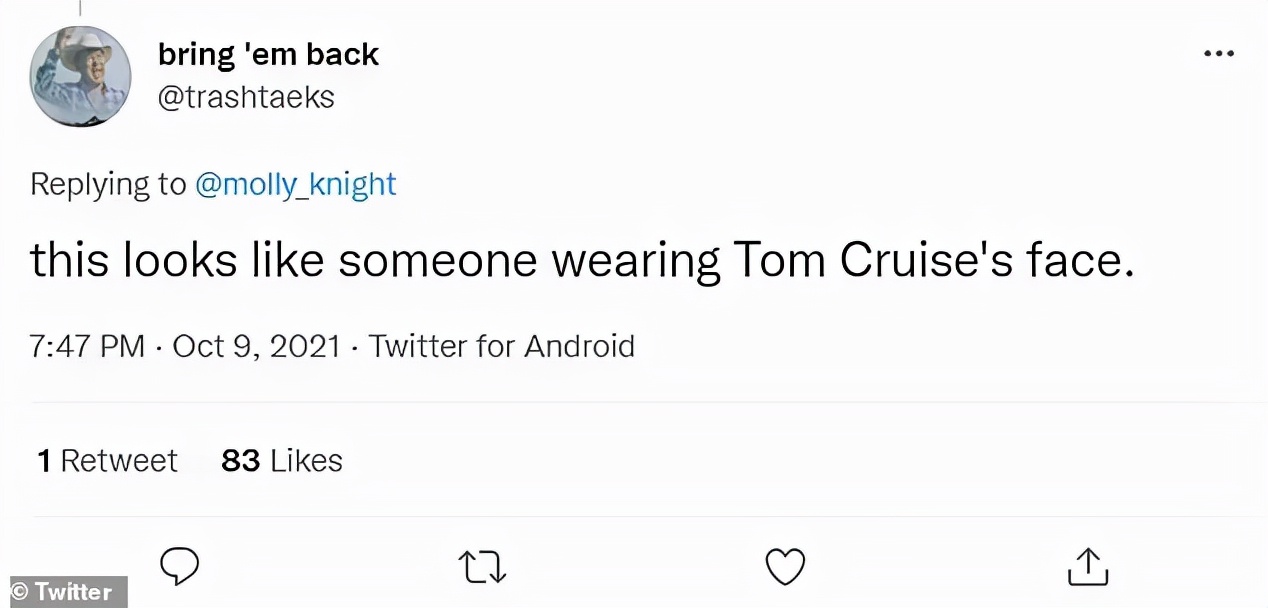Visit the @trashtaeks handle
Viewport: 1268px width, 608px height.
coord(246,97)
